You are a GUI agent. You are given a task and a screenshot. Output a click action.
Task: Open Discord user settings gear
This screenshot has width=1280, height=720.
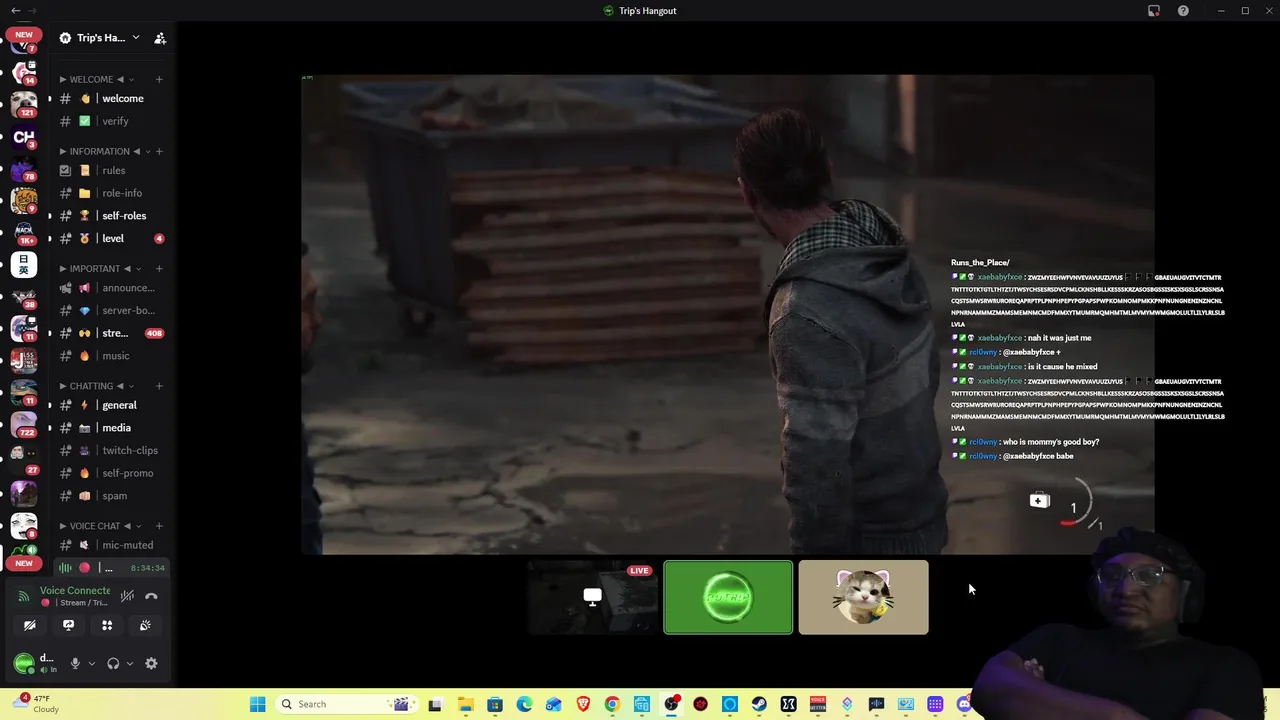coord(151,663)
